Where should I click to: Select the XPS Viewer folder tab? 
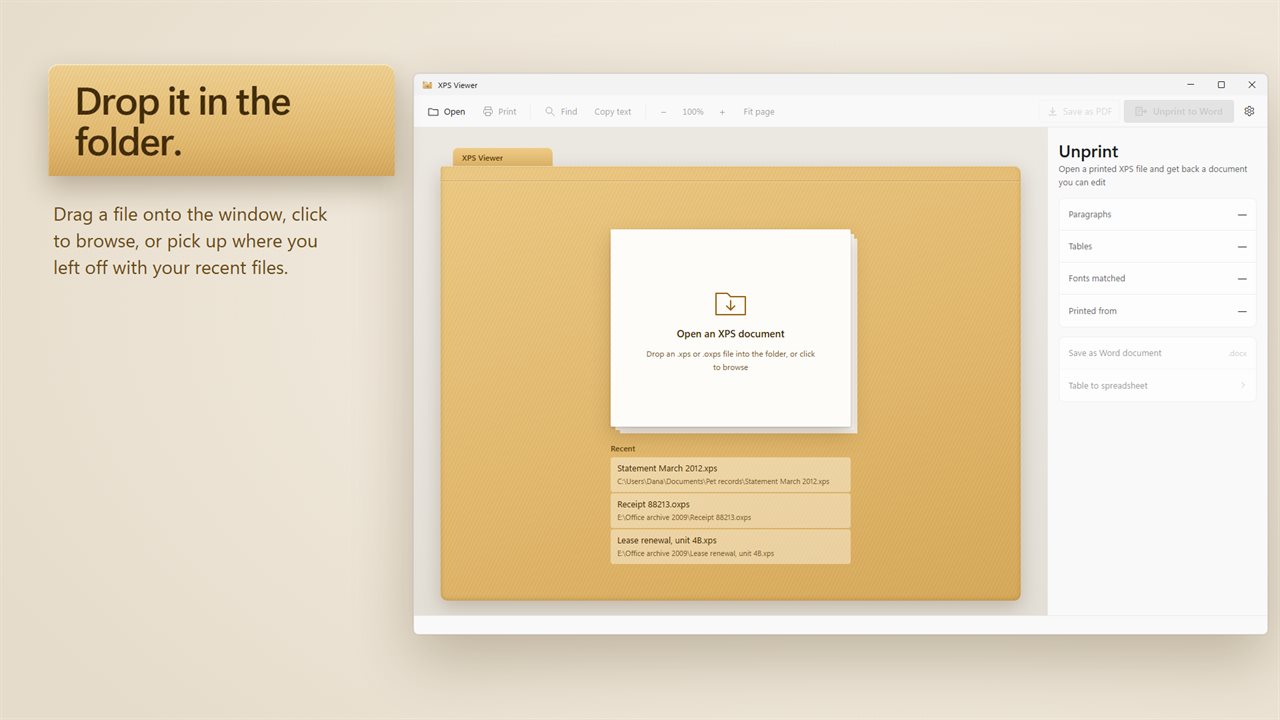tap(502, 158)
